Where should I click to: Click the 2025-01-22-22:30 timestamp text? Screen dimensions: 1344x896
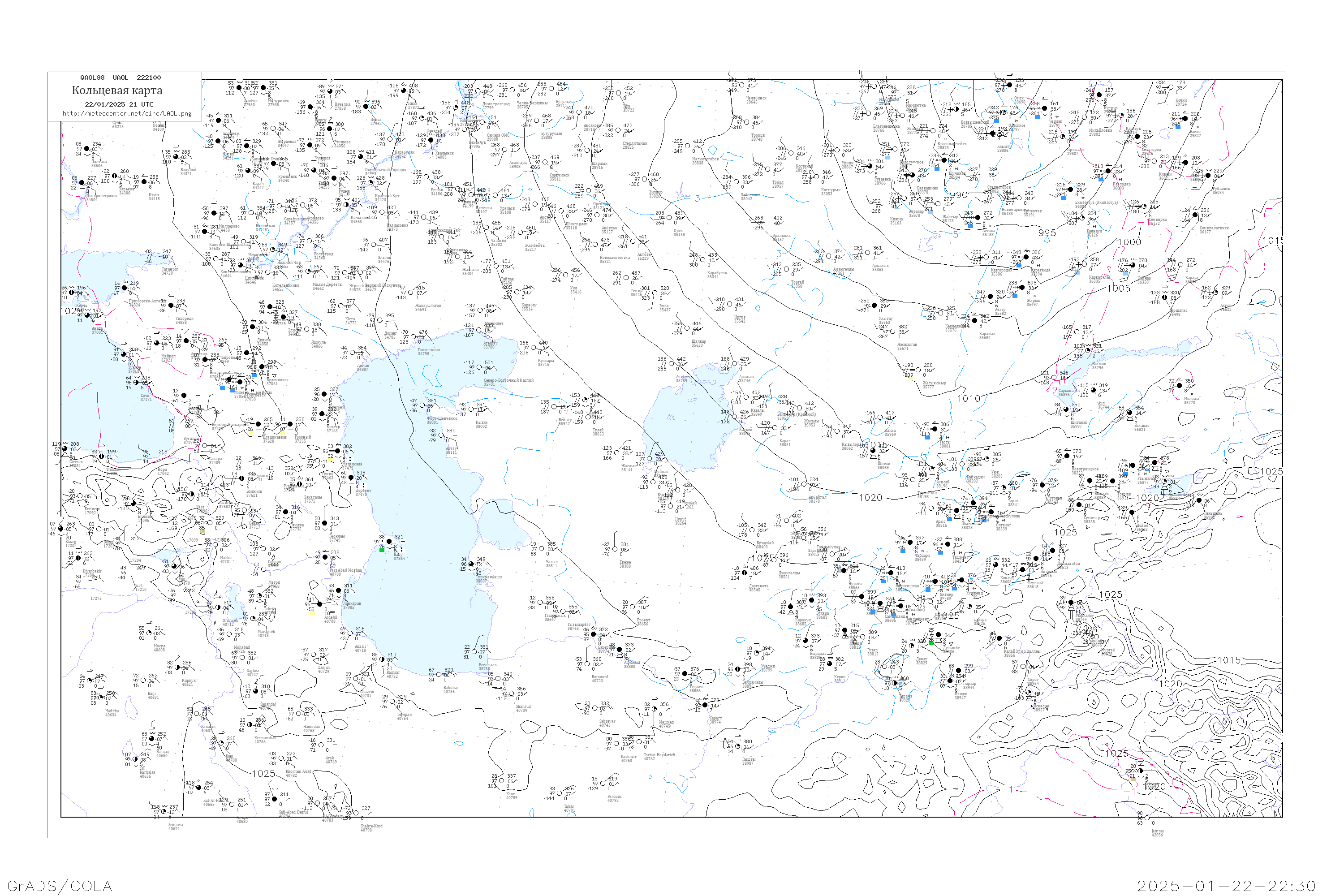pos(1226,886)
